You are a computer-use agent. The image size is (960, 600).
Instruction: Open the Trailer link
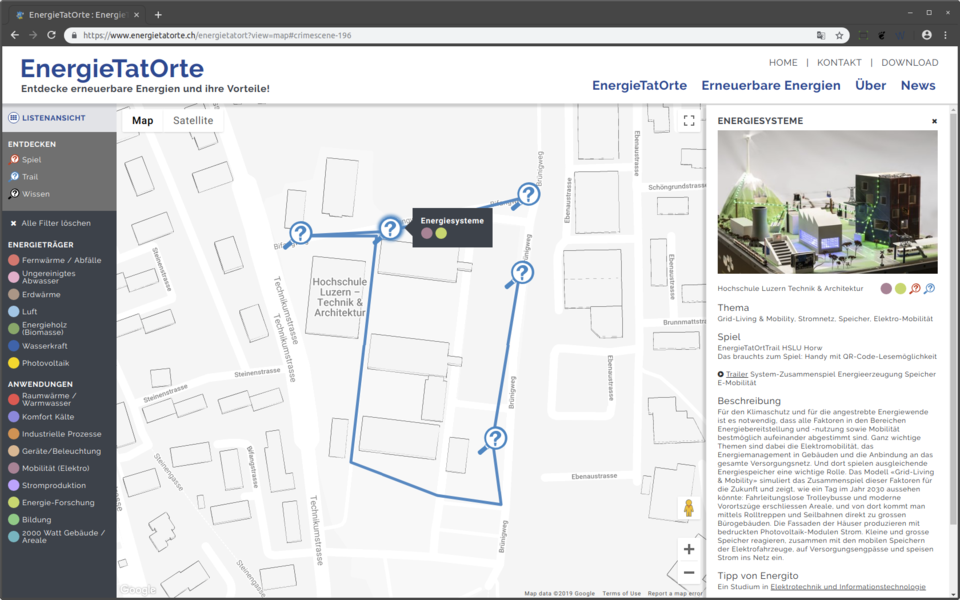tap(737, 374)
